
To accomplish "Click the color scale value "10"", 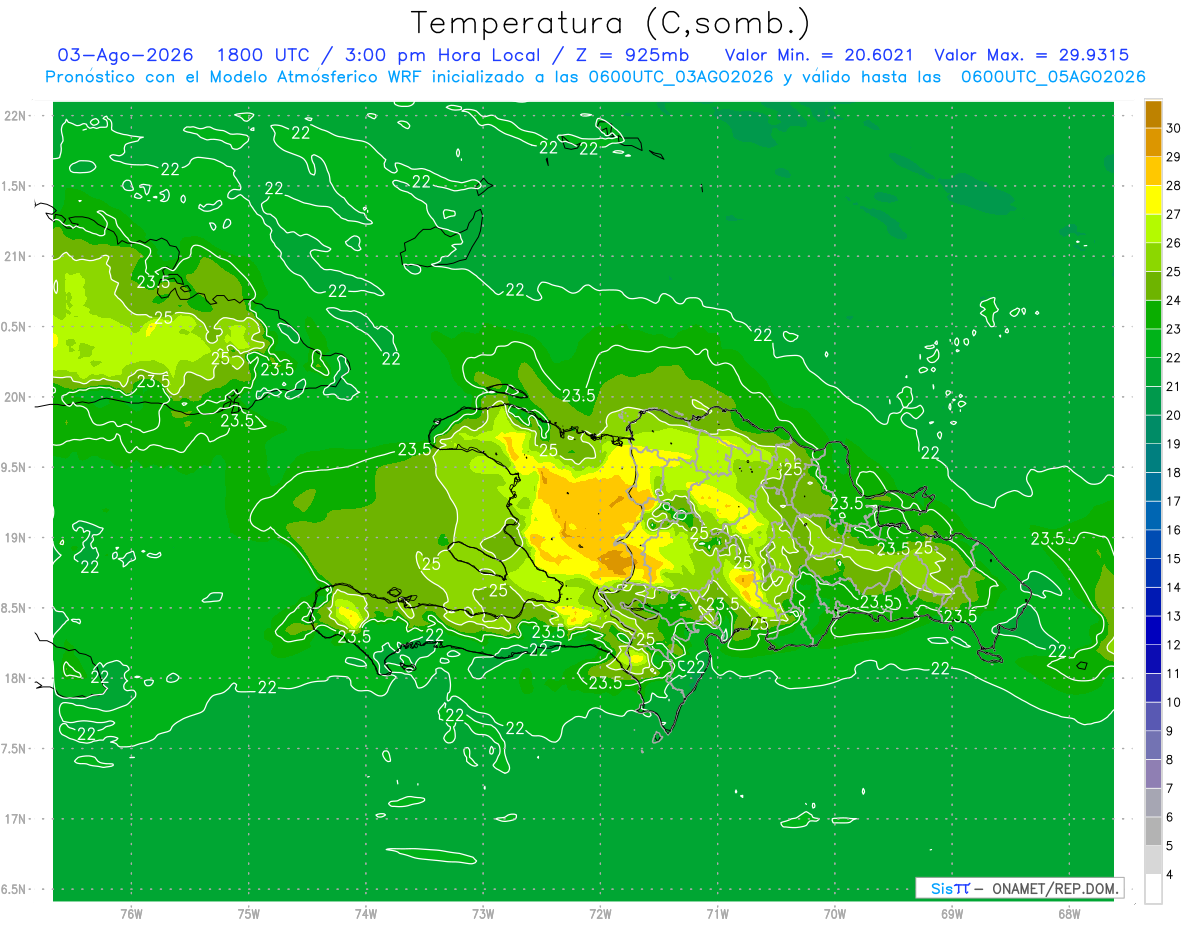I will tap(1174, 702).
